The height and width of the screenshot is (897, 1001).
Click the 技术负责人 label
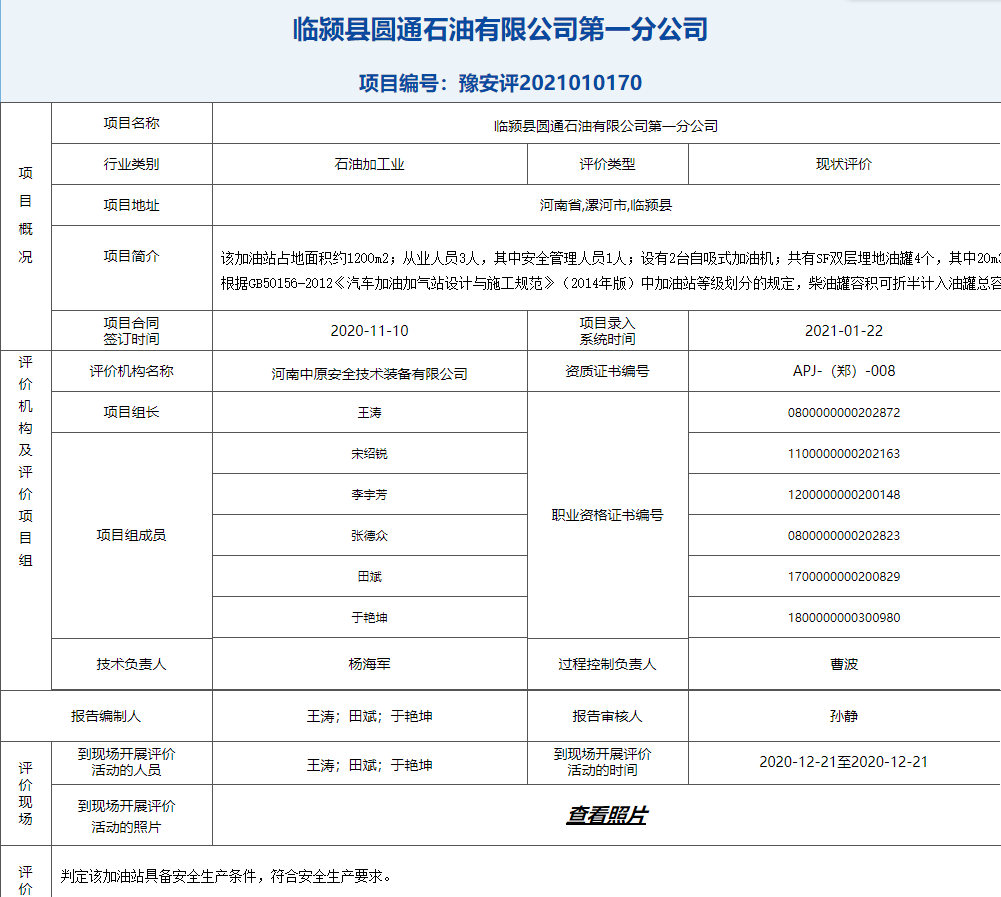pos(132,664)
